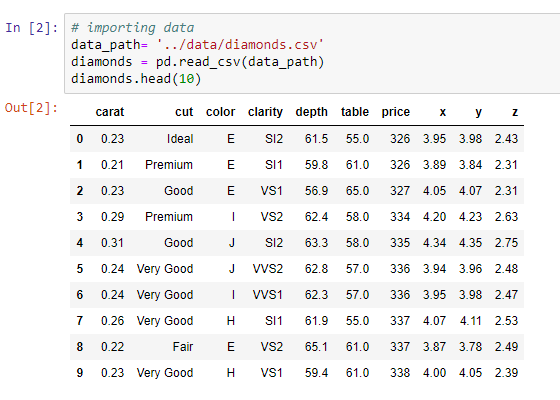Click the depth column header
The image size is (560, 400).
pos(311,112)
